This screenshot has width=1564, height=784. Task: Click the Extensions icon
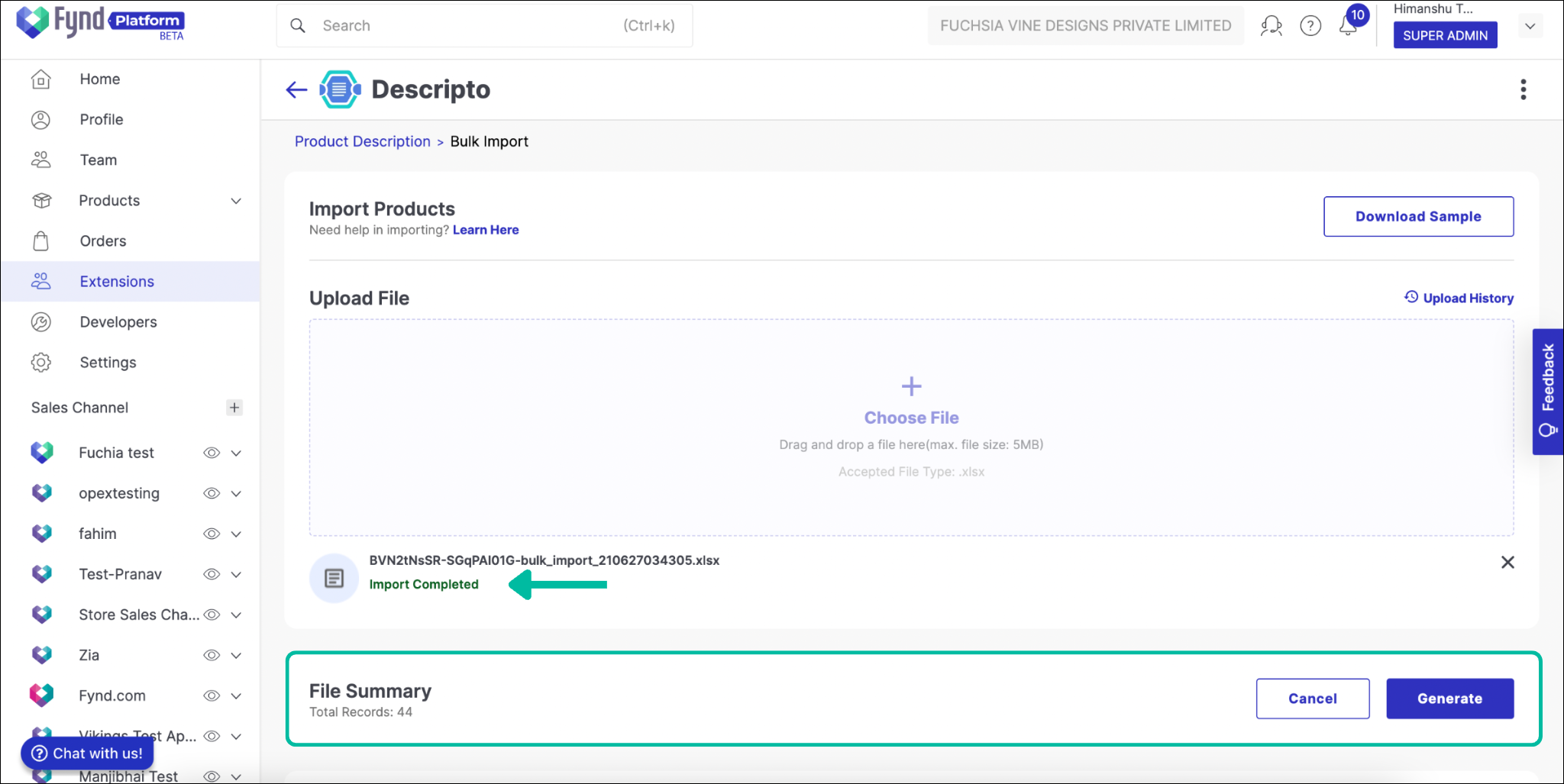(x=41, y=281)
